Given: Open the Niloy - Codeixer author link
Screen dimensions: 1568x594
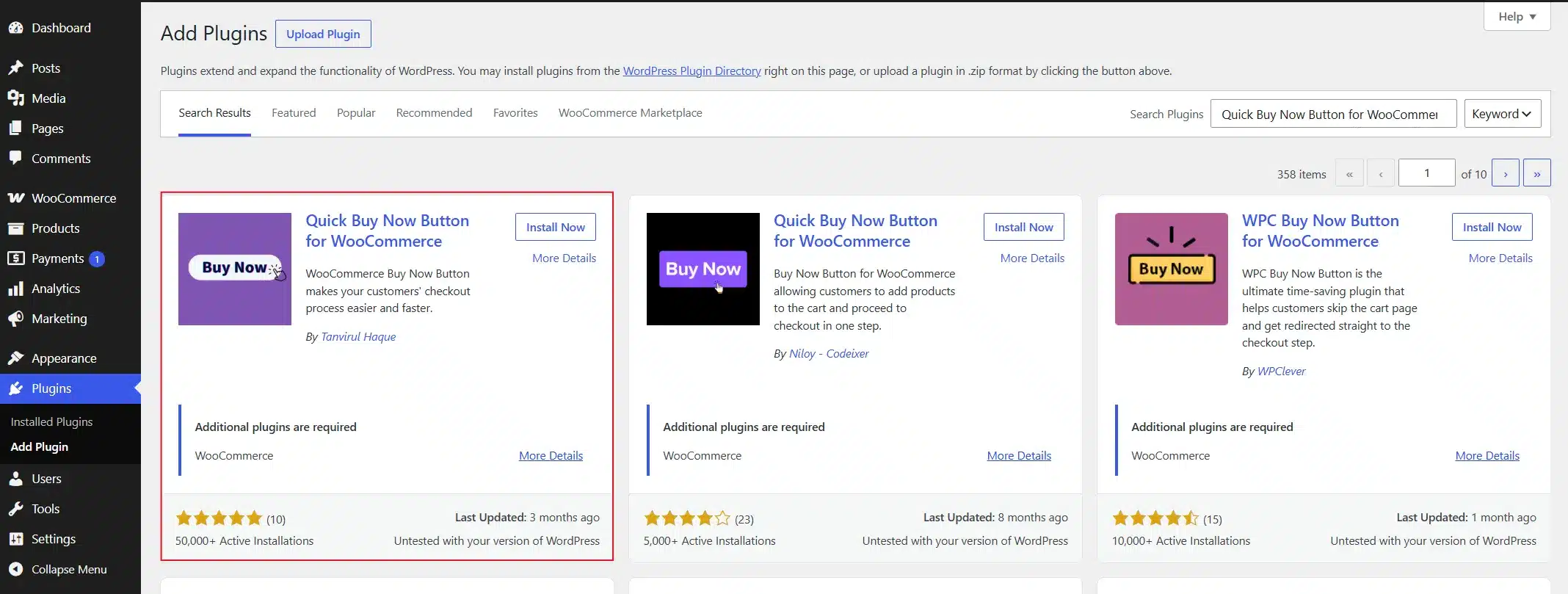Looking at the screenshot, I should pyautogui.click(x=829, y=354).
